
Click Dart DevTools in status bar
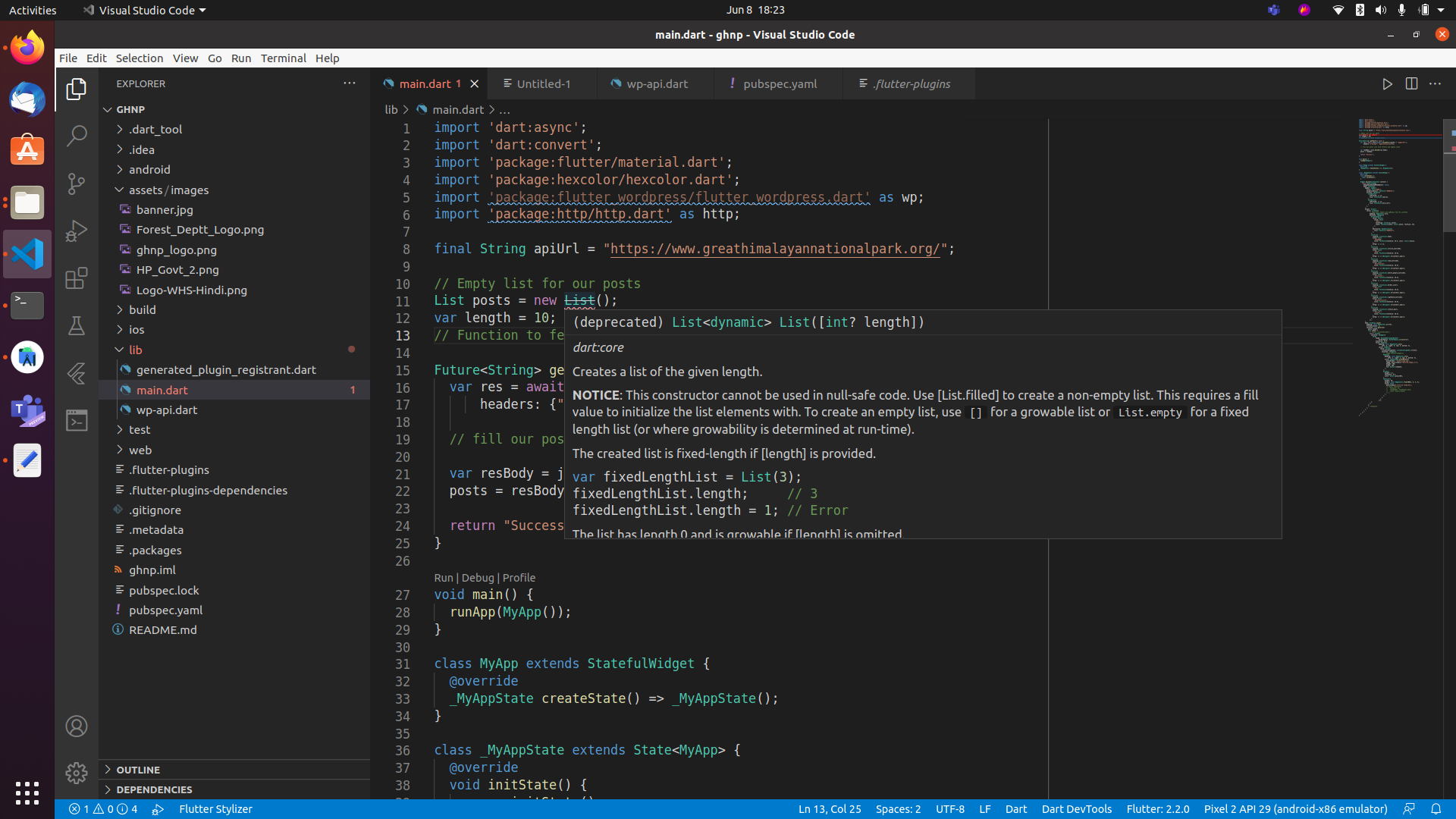coord(1076,809)
